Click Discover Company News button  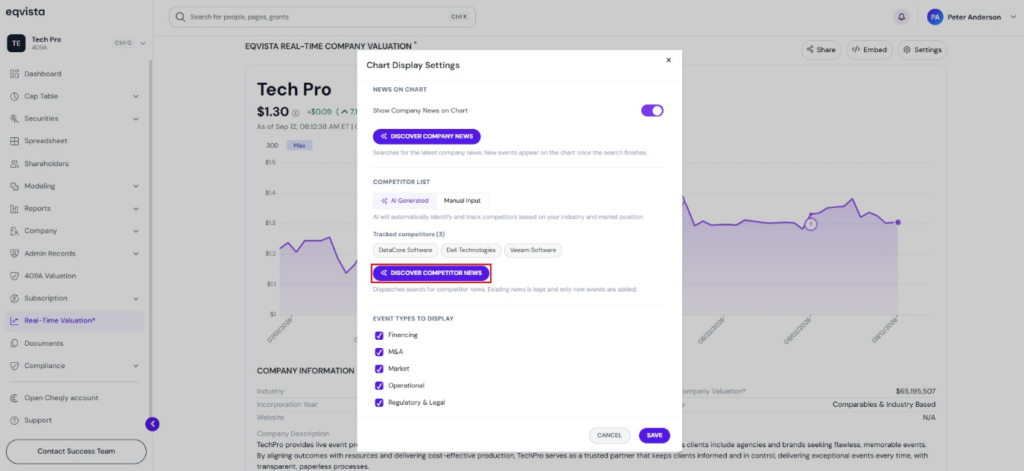[x=427, y=137]
